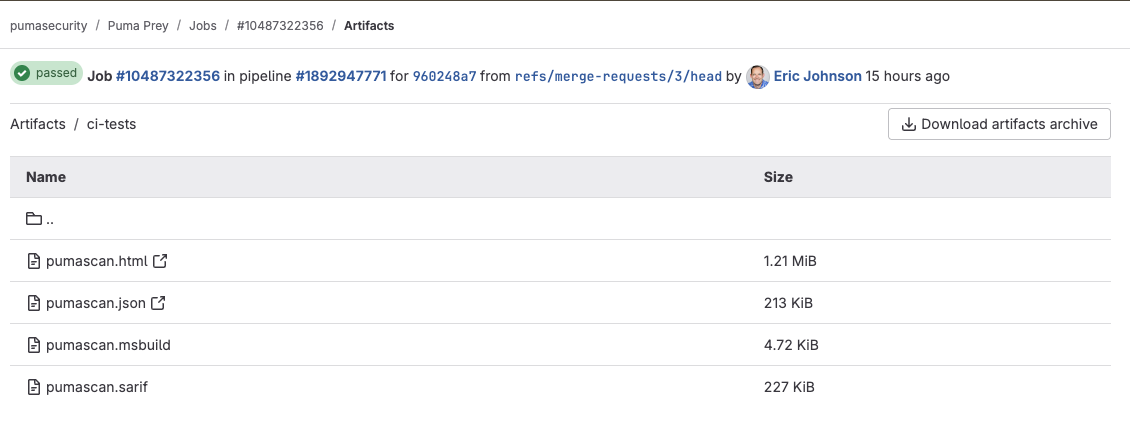The image size is (1130, 427).
Task: Open Puma Prey project breadcrumb
Action: coord(138,26)
